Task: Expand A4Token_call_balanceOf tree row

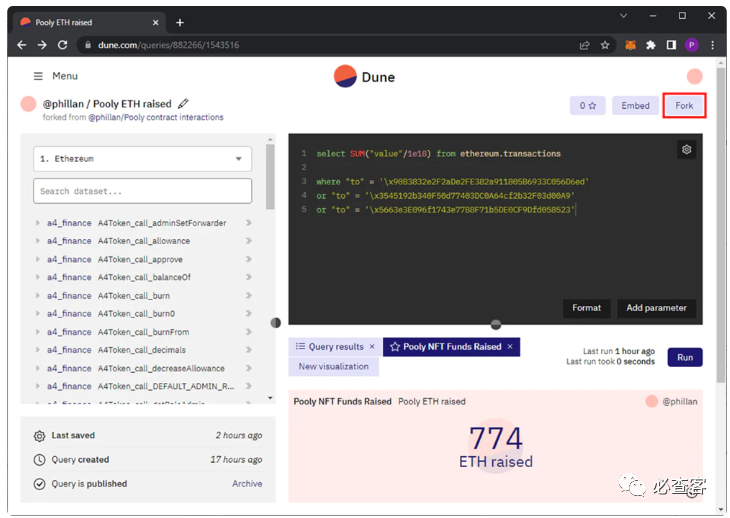Action: (x=38, y=277)
